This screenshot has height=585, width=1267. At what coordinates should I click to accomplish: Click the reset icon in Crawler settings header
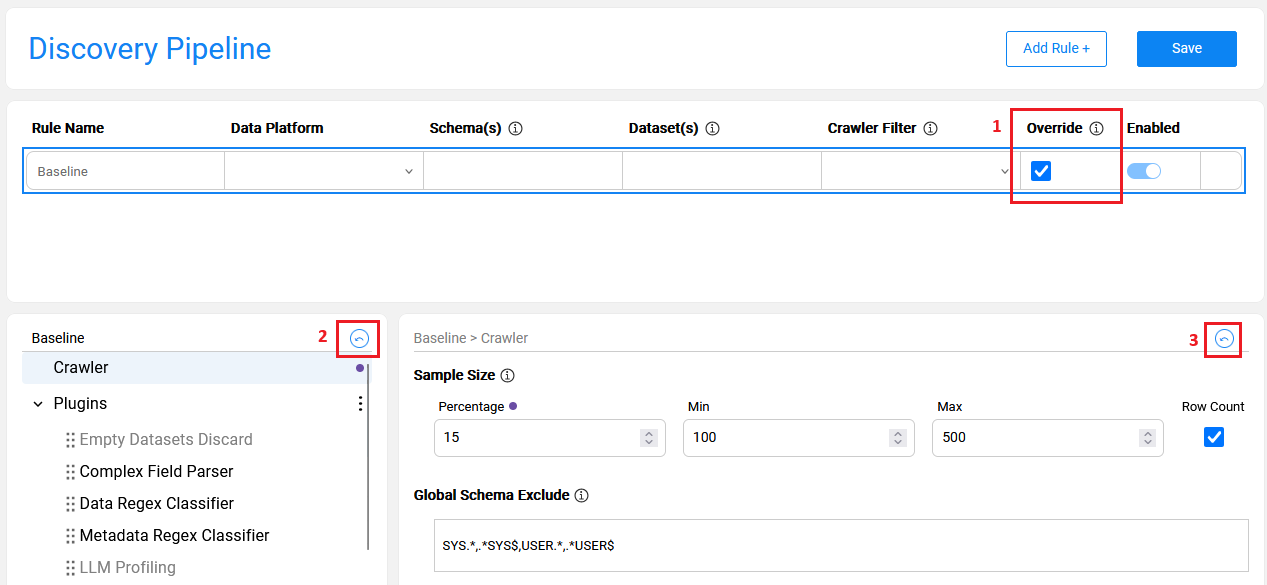[x=1224, y=339]
